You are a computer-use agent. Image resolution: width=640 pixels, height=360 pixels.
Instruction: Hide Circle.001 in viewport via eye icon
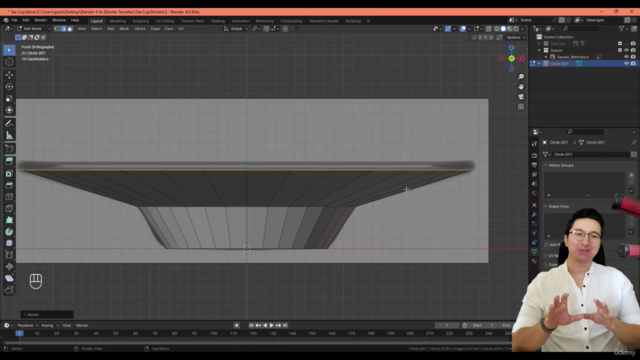(627, 64)
